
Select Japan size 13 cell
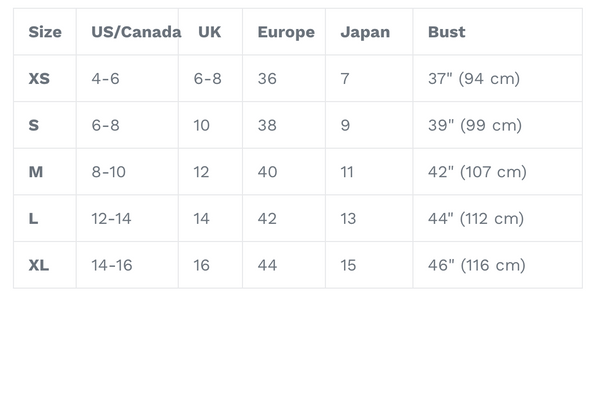click(348, 219)
